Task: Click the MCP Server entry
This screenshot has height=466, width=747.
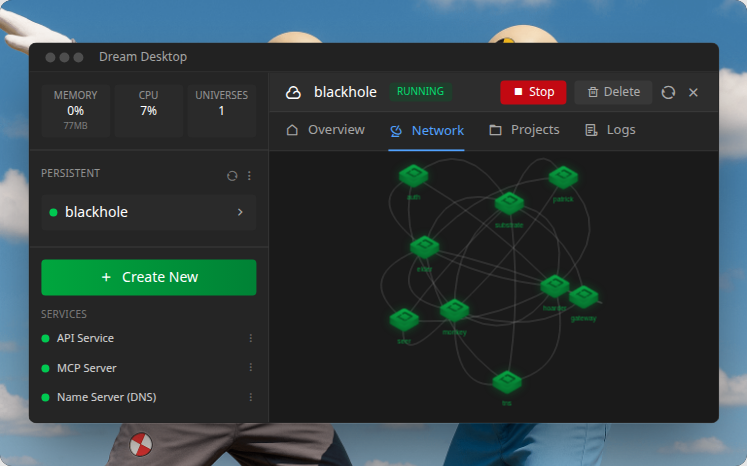Action: click(86, 368)
